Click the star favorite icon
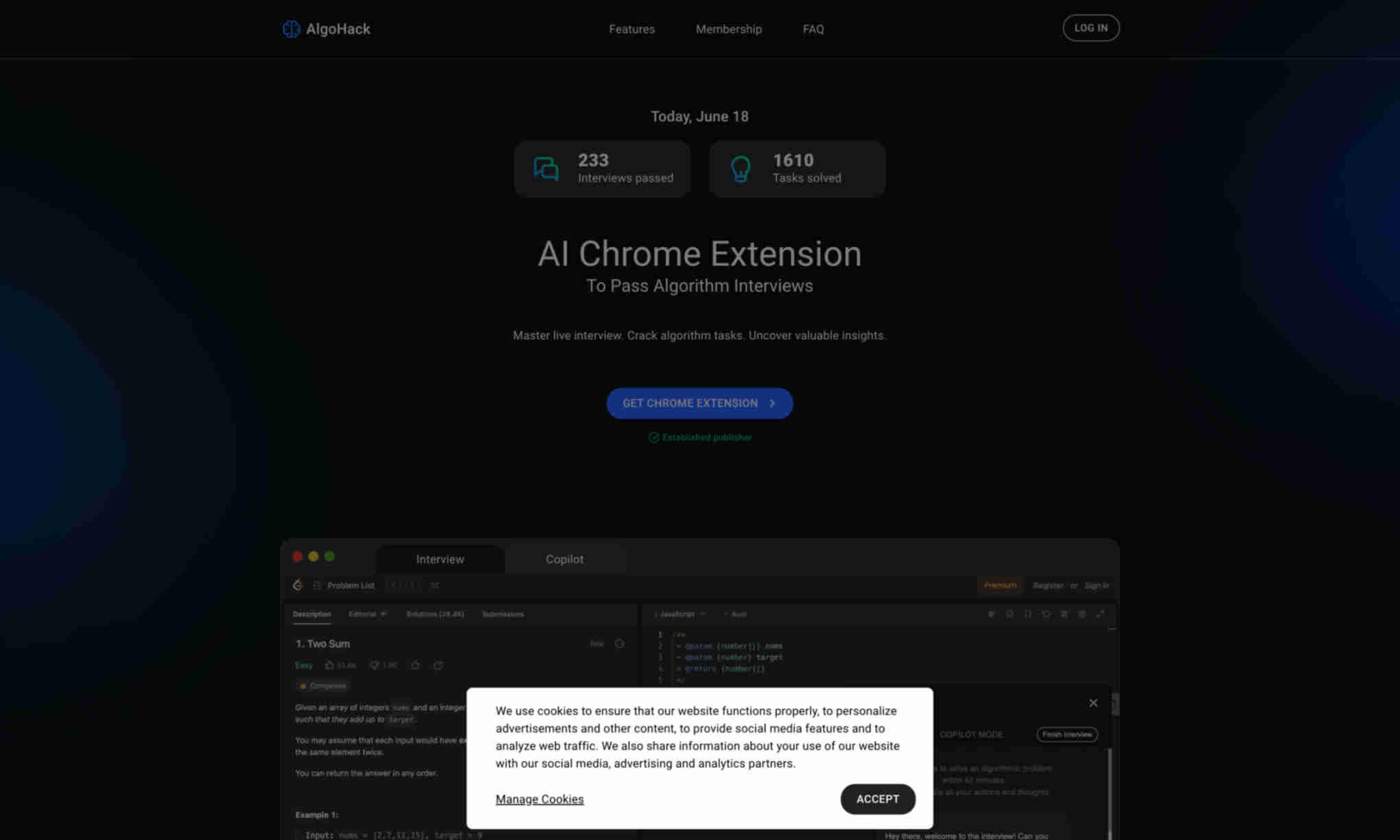Screen dimensions: 1400x840 (415, 665)
